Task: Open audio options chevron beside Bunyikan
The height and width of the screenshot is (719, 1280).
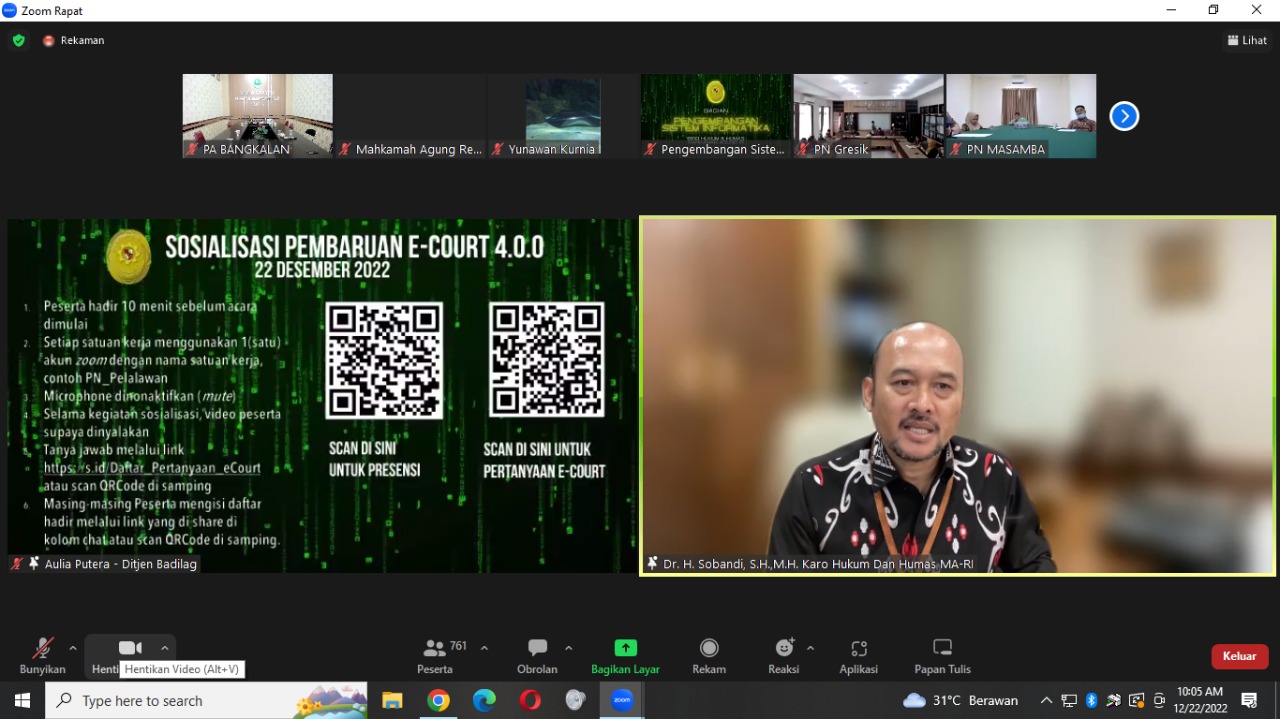Action: click(x=72, y=648)
